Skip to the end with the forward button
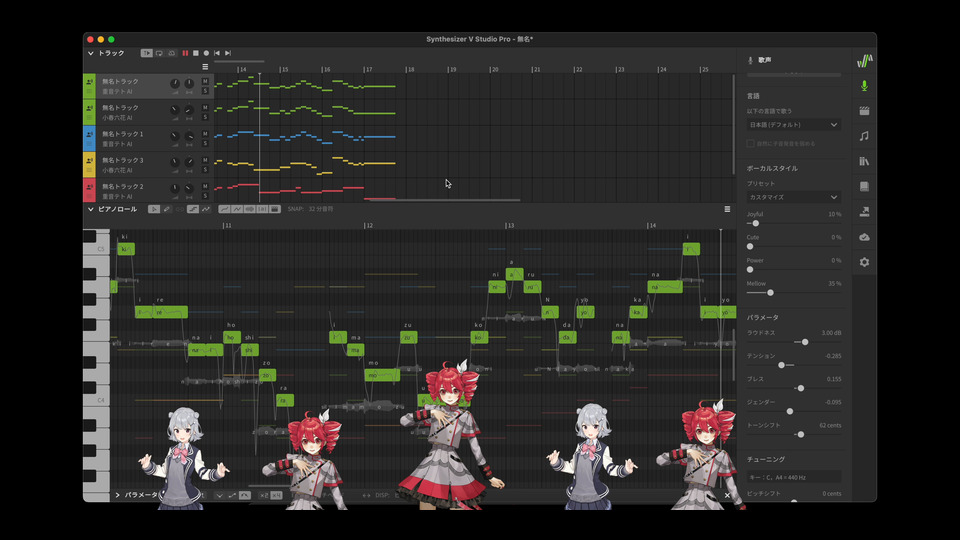The image size is (960, 540). pyautogui.click(x=228, y=53)
